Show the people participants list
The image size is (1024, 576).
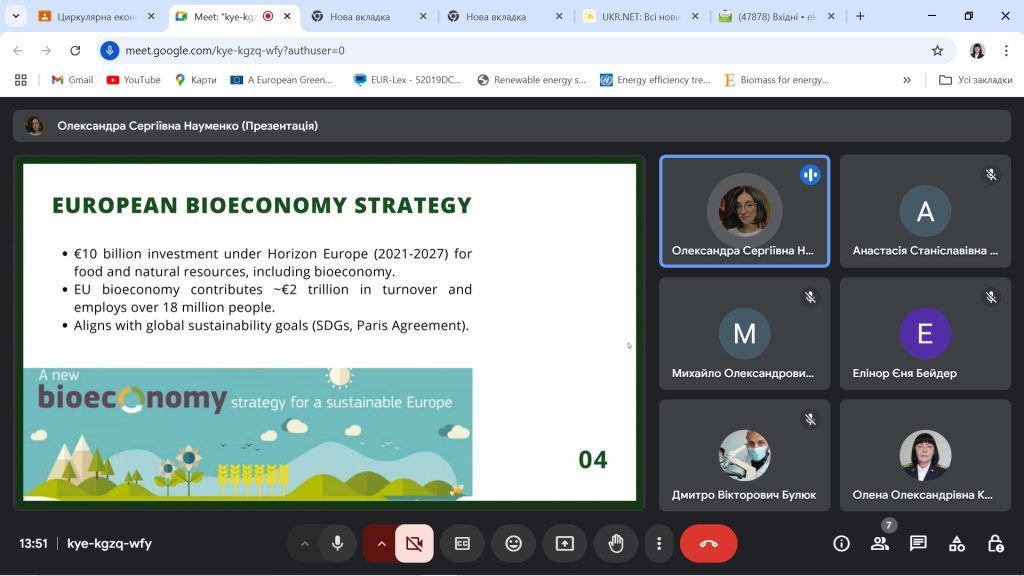click(880, 543)
